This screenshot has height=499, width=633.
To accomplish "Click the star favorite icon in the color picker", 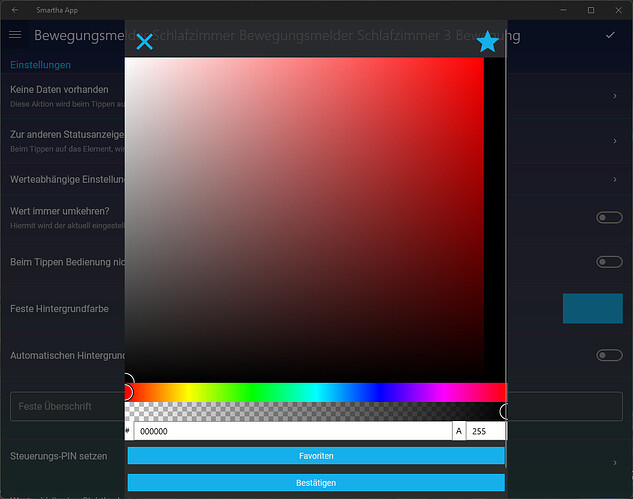I will coord(487,41).
